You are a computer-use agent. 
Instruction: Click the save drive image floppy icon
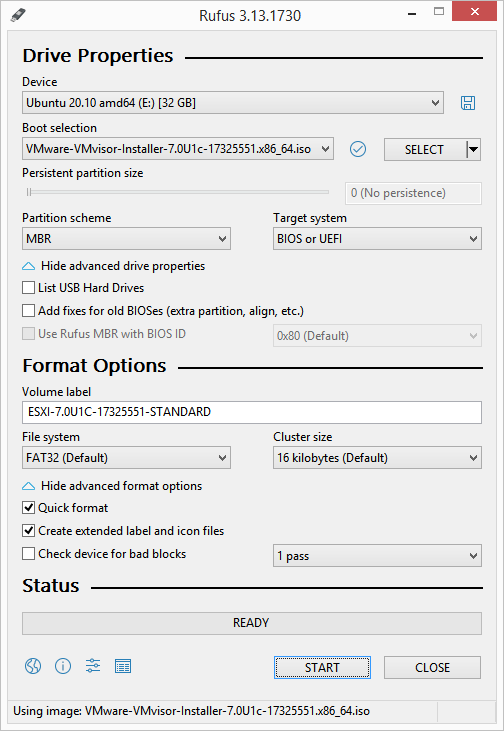[x=468, y=103]
